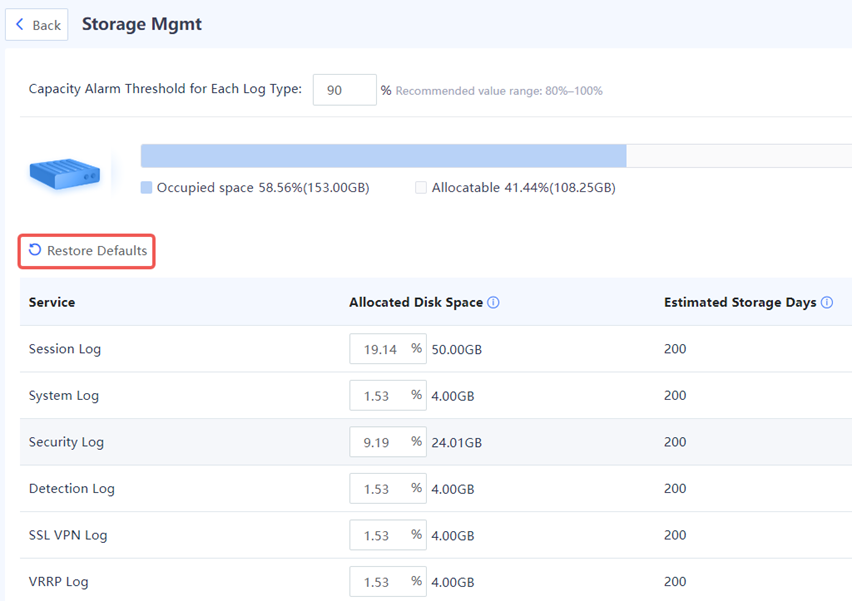Open info icon beside Allocated Disk Space
This screenshot has width=852, height=601.
tap(493, 303)
